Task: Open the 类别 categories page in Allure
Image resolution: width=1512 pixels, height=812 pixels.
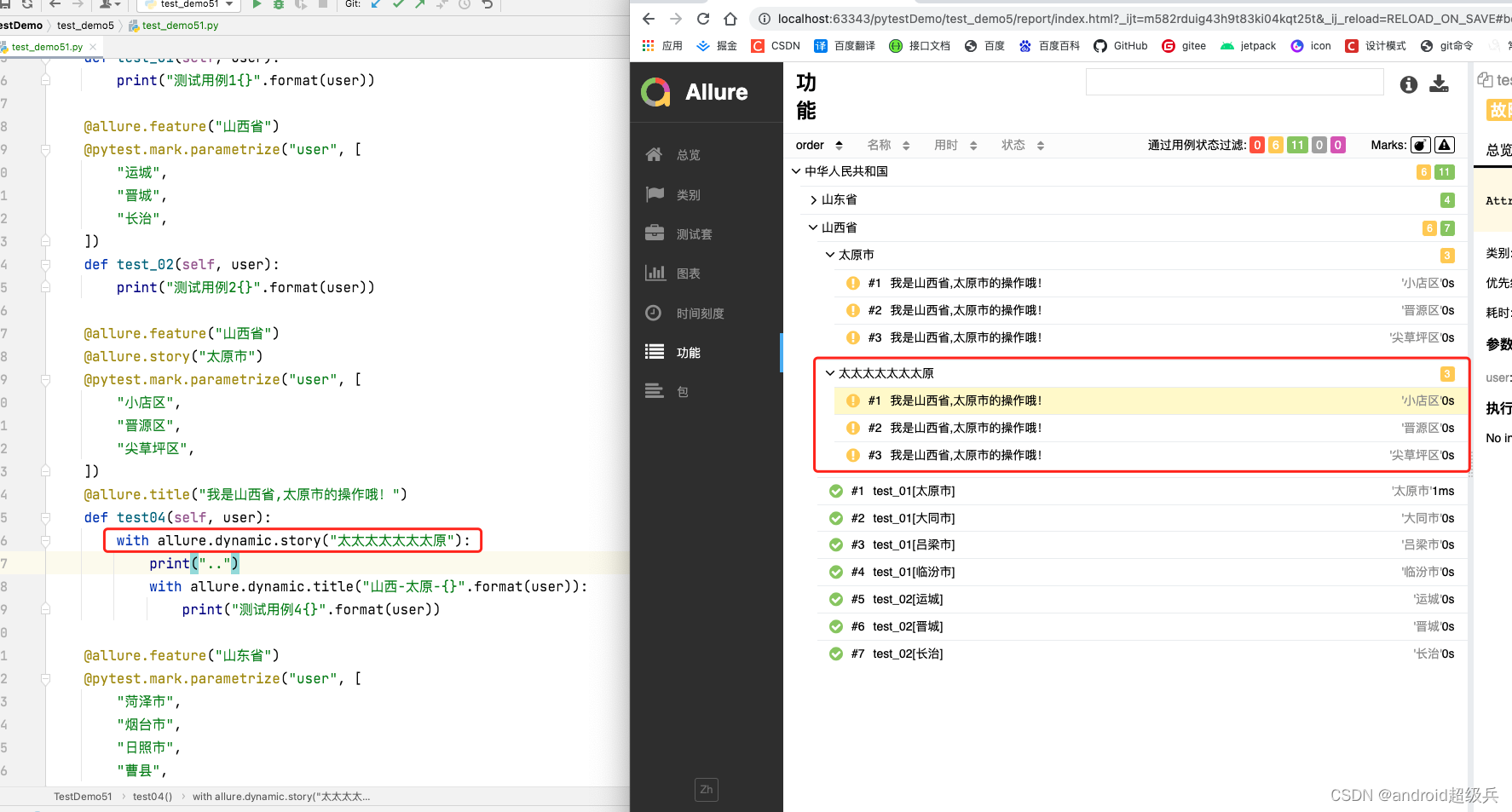Action: pyautogui.click(x=707, y=195)
